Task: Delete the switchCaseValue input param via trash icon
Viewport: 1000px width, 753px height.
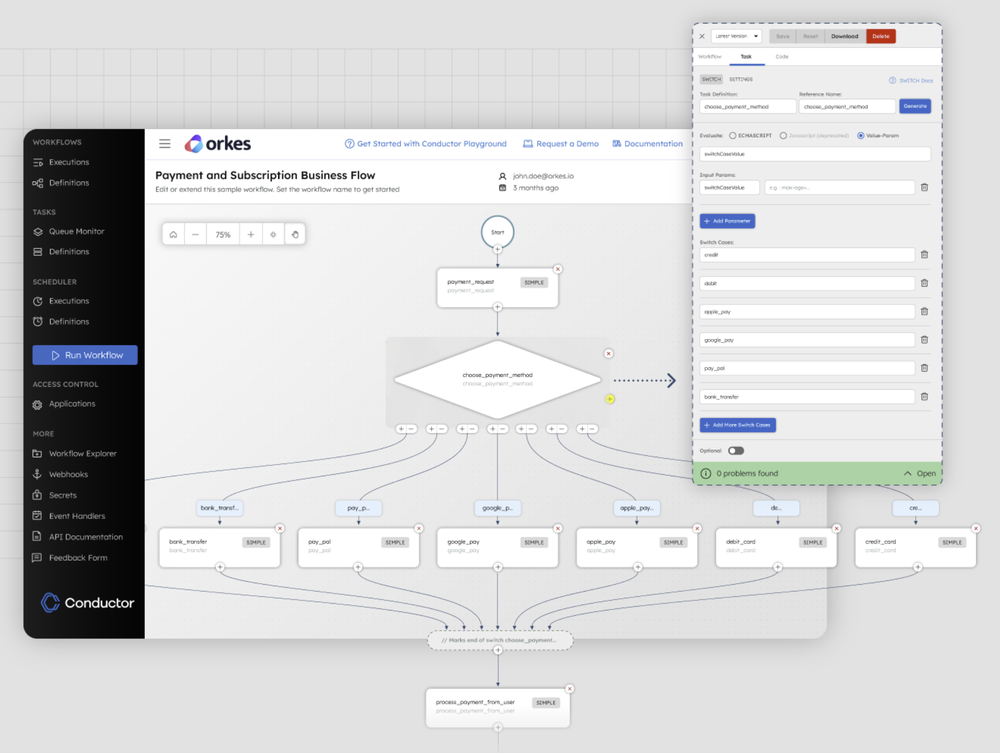Action: pyautogui.click(x=924, y=187)
